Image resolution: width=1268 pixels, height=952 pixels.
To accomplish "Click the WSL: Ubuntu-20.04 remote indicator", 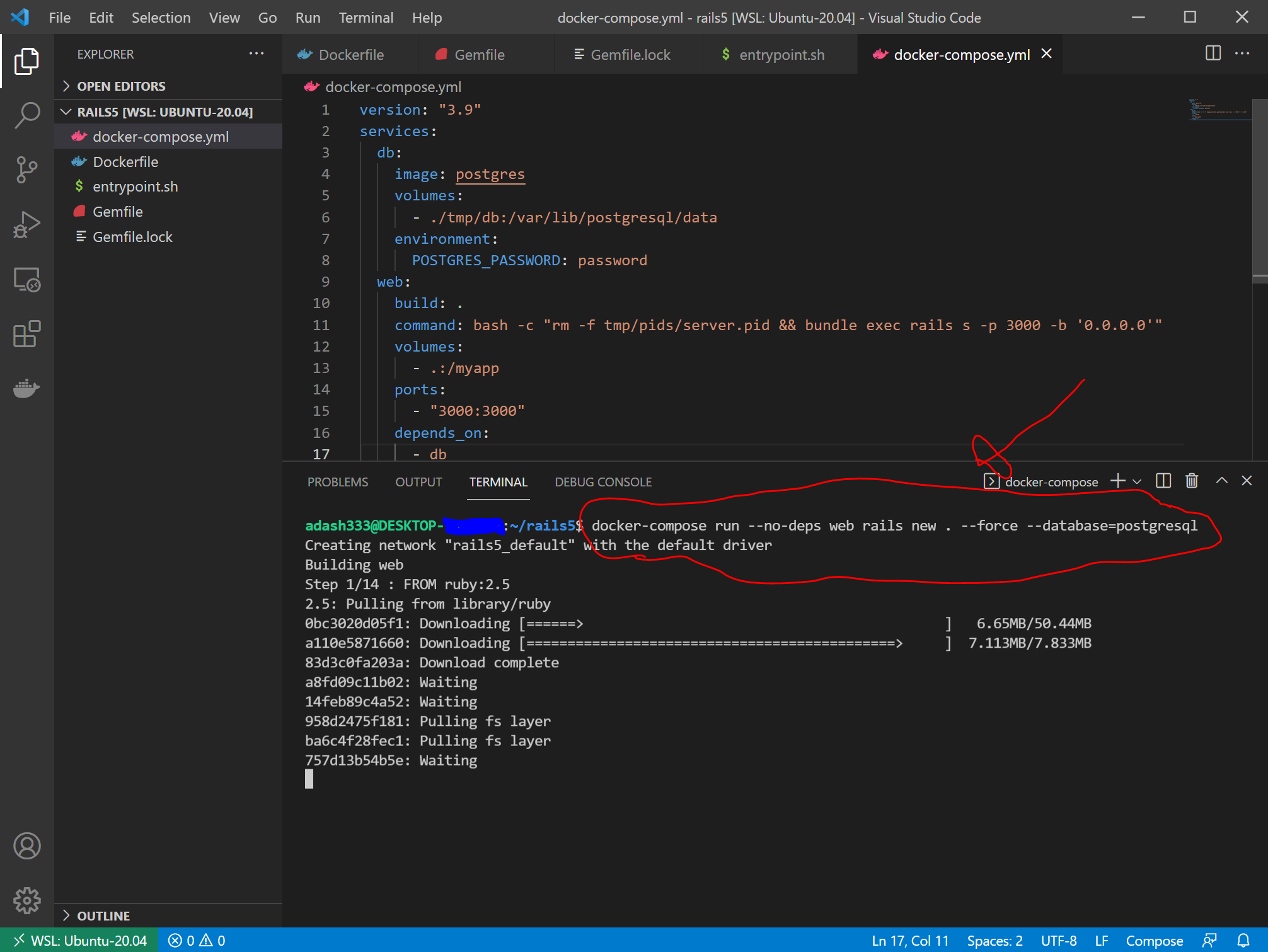I will point(79,940).
